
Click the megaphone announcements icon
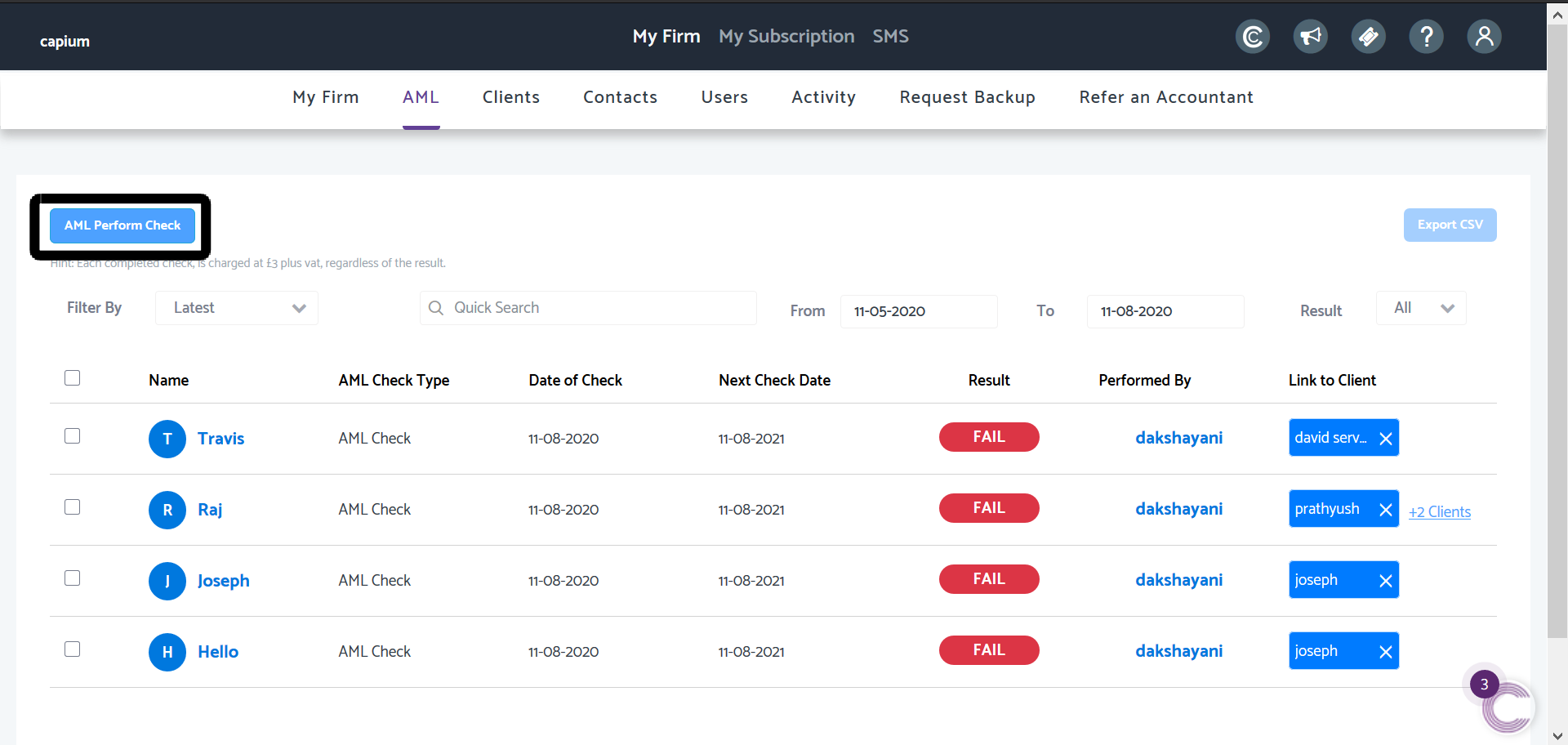point(1310,36)
